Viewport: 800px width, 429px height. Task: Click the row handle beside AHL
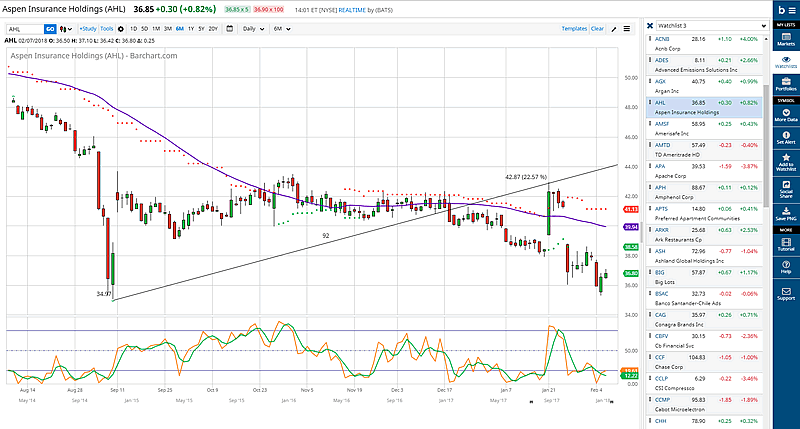click(650, 102)
